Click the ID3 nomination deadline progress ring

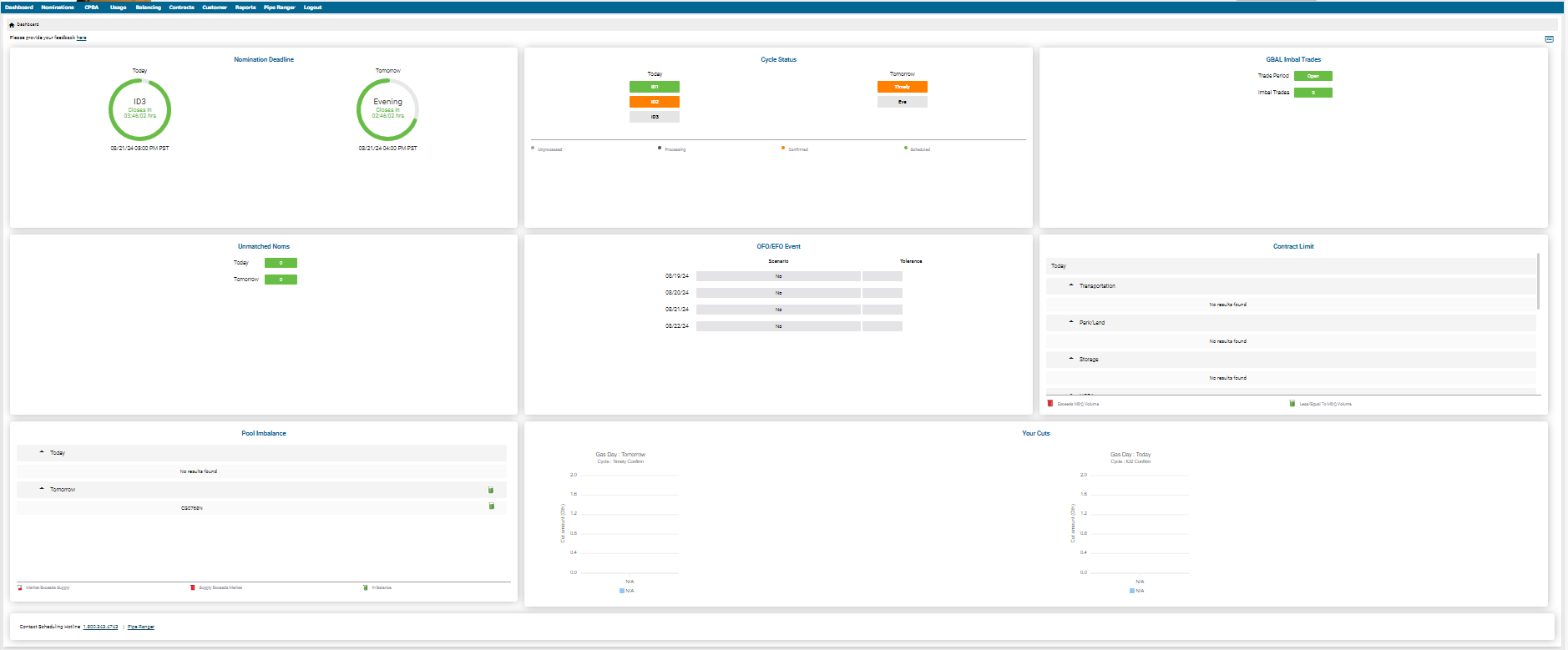pyautogui.click(x=139, y=109)
